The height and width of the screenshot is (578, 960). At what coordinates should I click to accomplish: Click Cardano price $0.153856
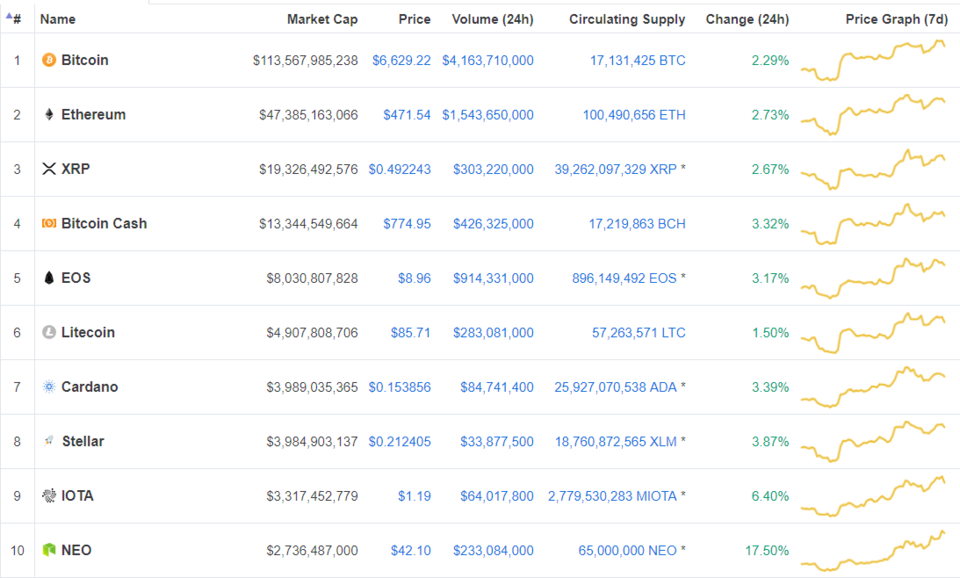point(400,388)
